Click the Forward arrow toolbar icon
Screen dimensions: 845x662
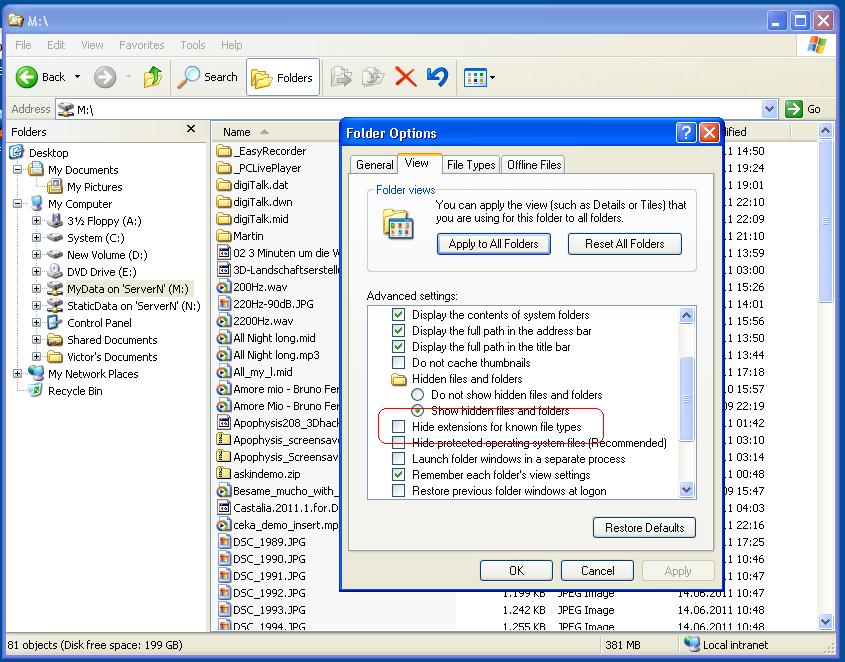(105, 77)
